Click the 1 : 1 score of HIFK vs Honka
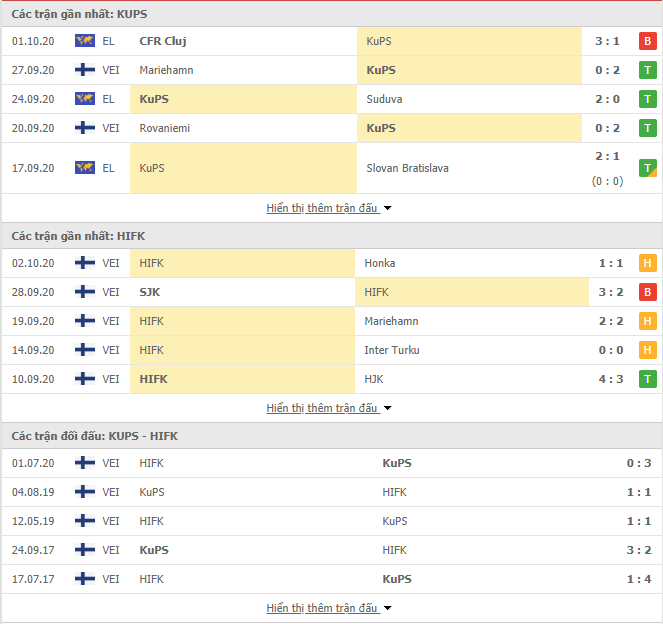This screenshot has height=624, width=663. [x=611, y=263]
